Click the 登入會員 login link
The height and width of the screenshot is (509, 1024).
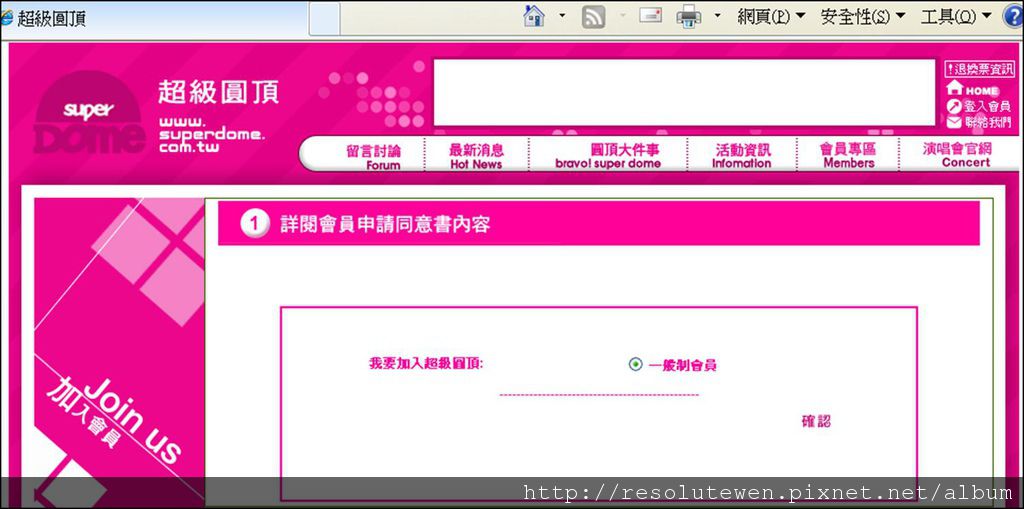(x=978, y=106)
